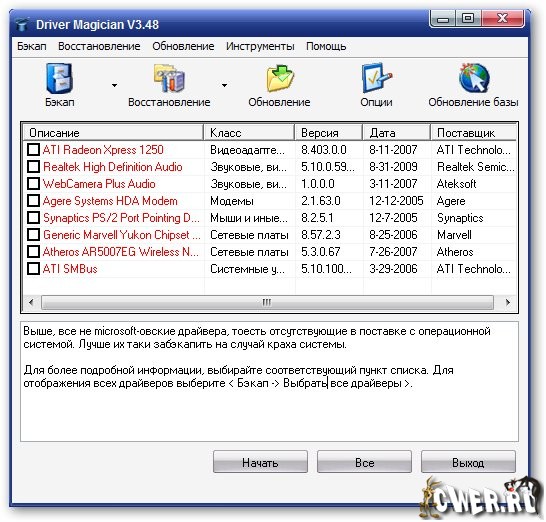
Task: Sort by the Версия column header
Action: (329, 133)
